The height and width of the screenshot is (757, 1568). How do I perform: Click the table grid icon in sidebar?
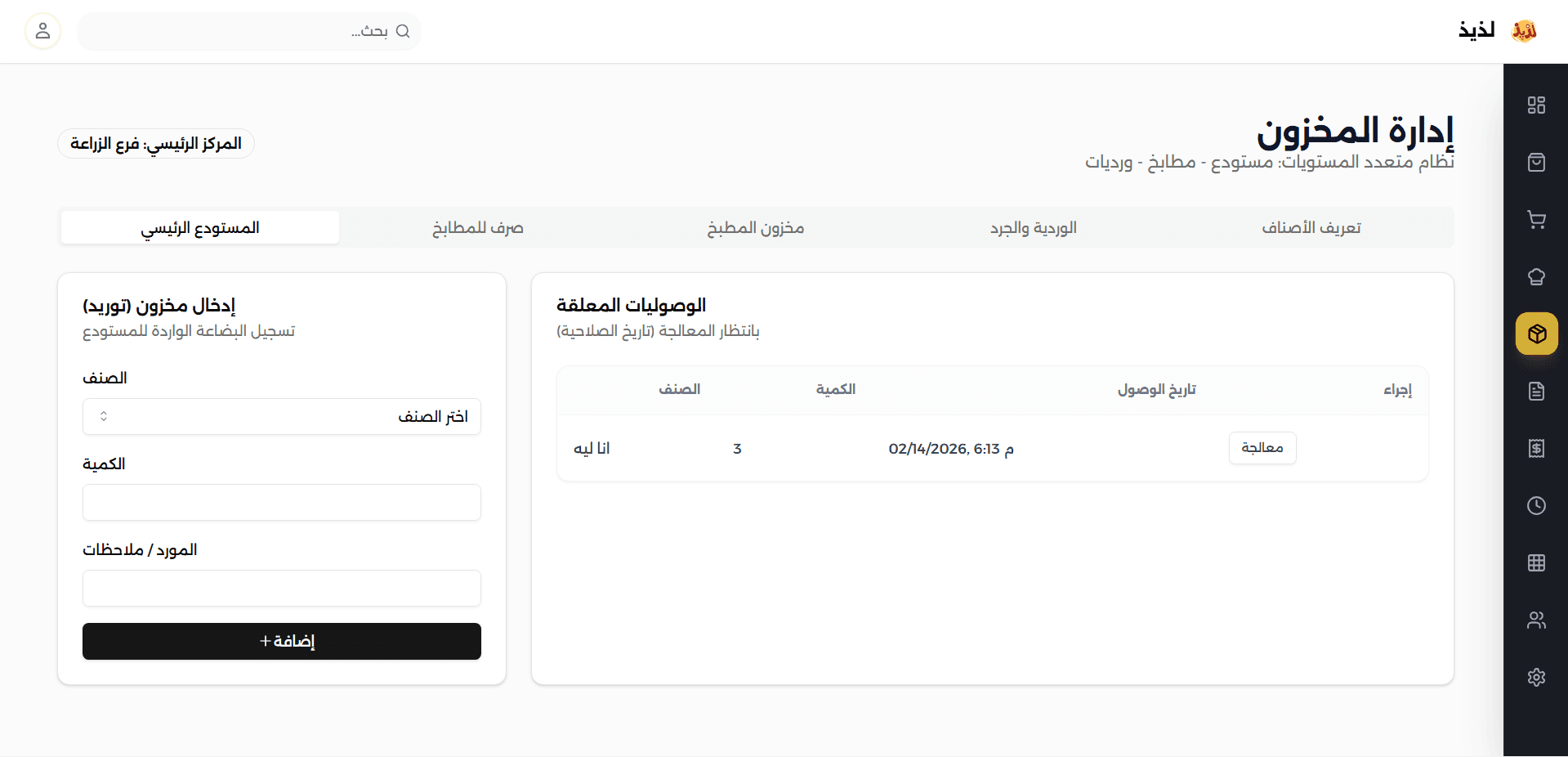[x=1536, y=562]
